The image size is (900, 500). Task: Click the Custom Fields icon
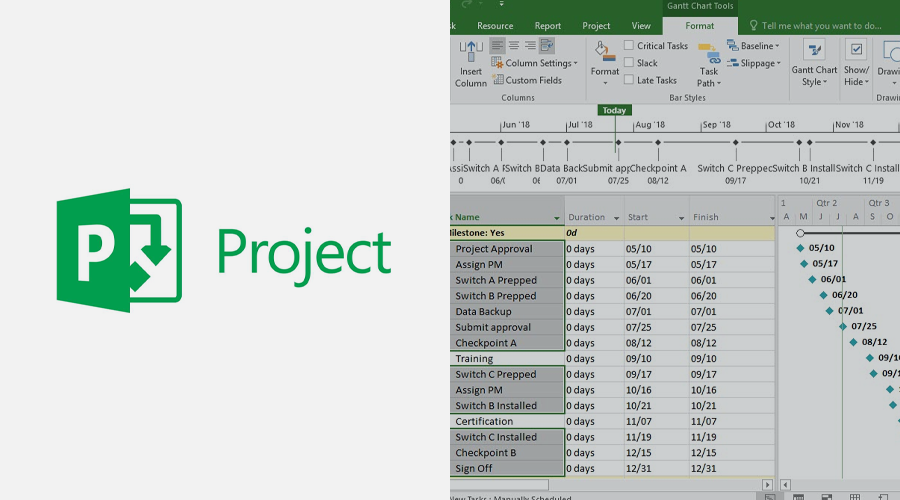[x=498, y=80]
